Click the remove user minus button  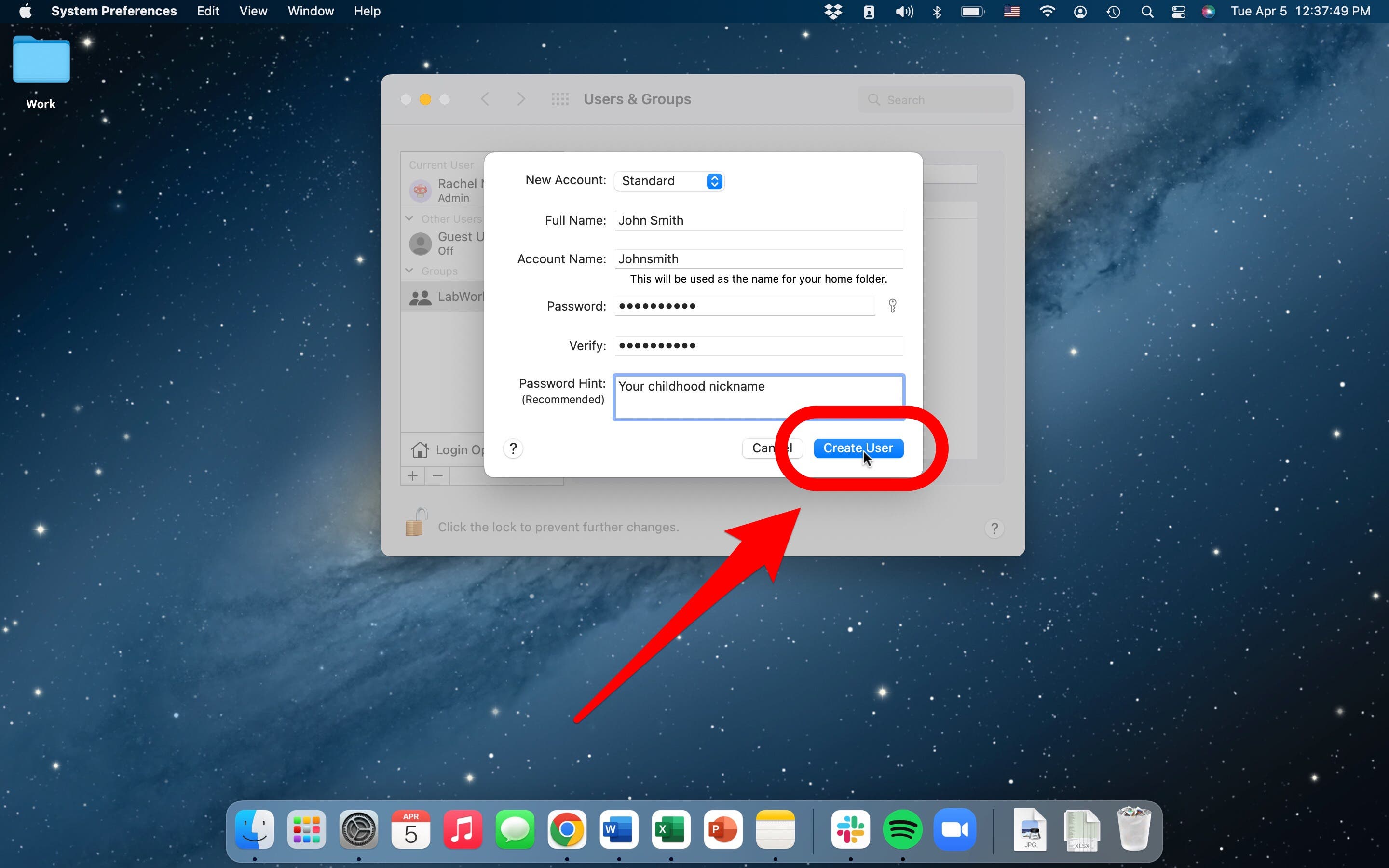pyautogui.click(x=437, y=476)
